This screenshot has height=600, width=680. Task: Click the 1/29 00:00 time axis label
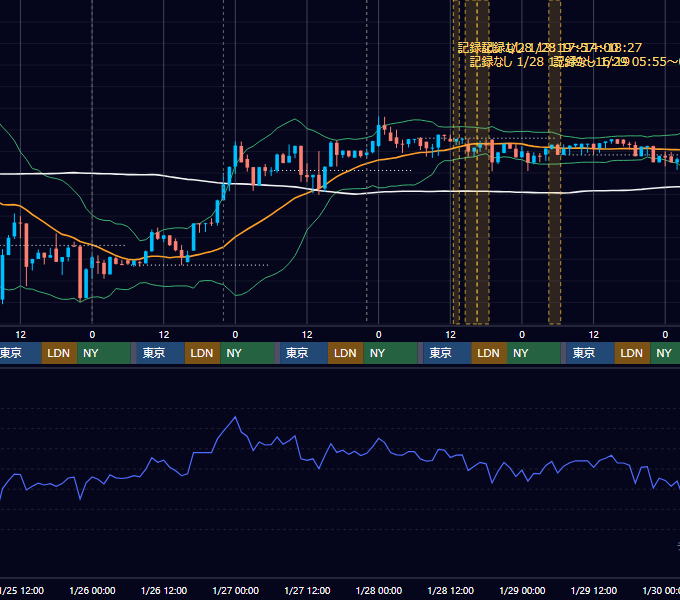[522, 590]
